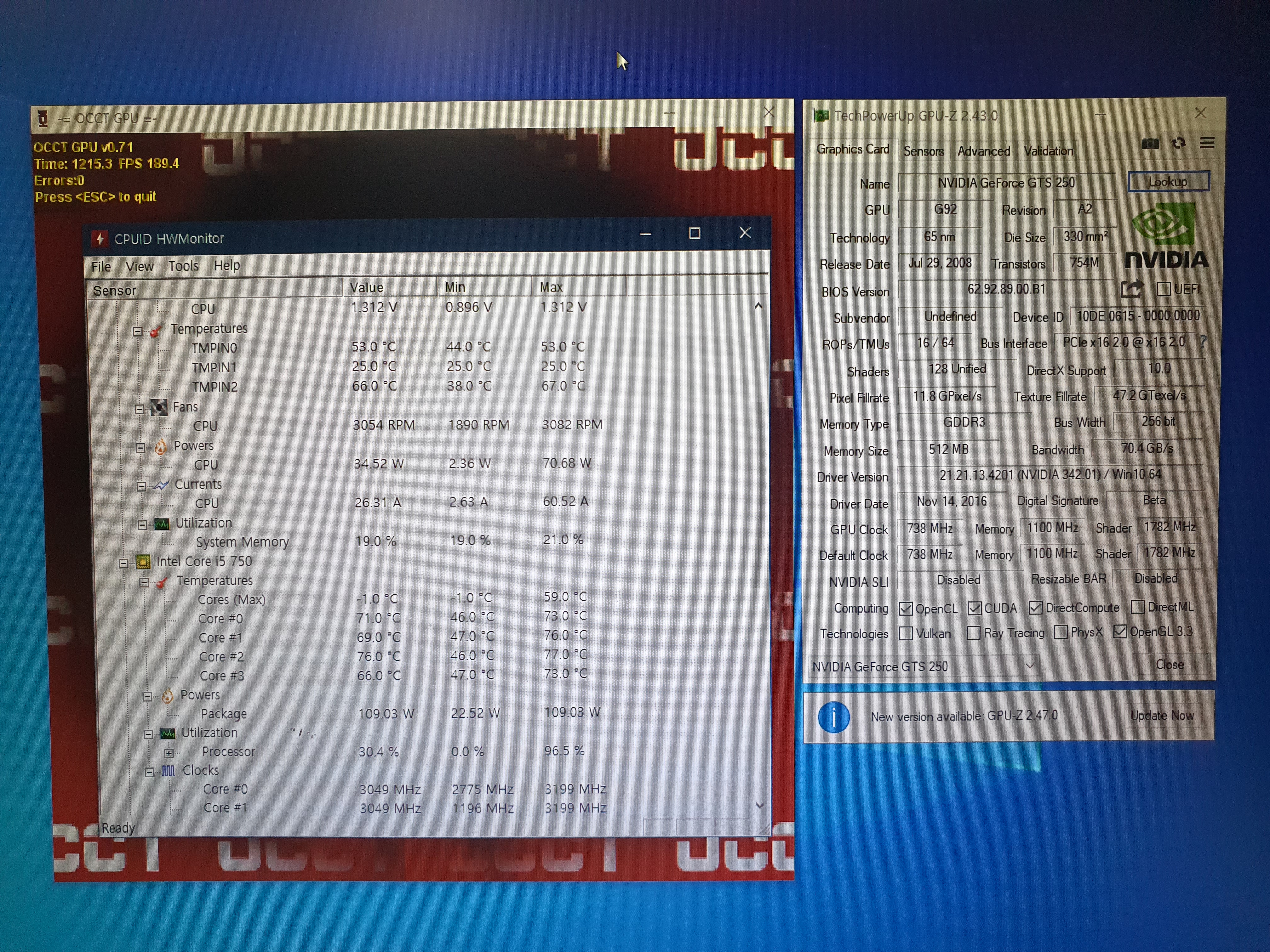Switch to the GPU-Z Sensors tab
The image size is (1270, 952).
coord(923,151)
